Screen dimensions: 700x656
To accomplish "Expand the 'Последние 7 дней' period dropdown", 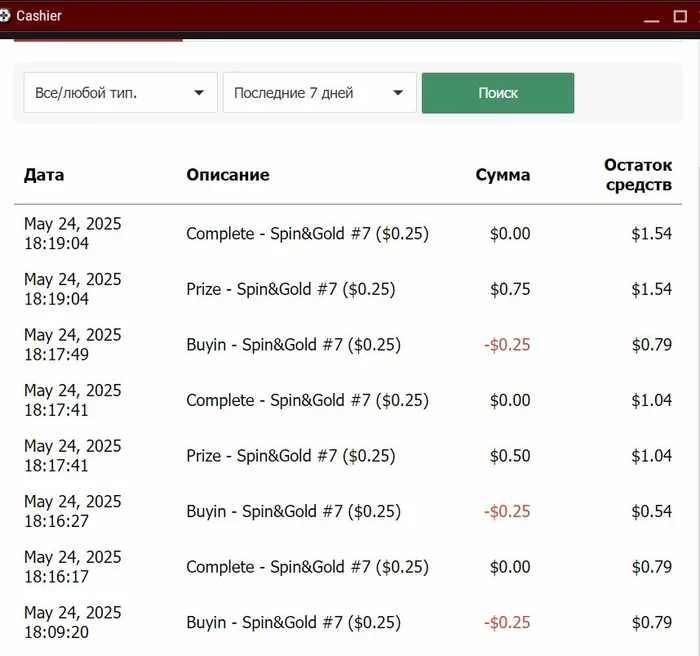I will [319, 93].
